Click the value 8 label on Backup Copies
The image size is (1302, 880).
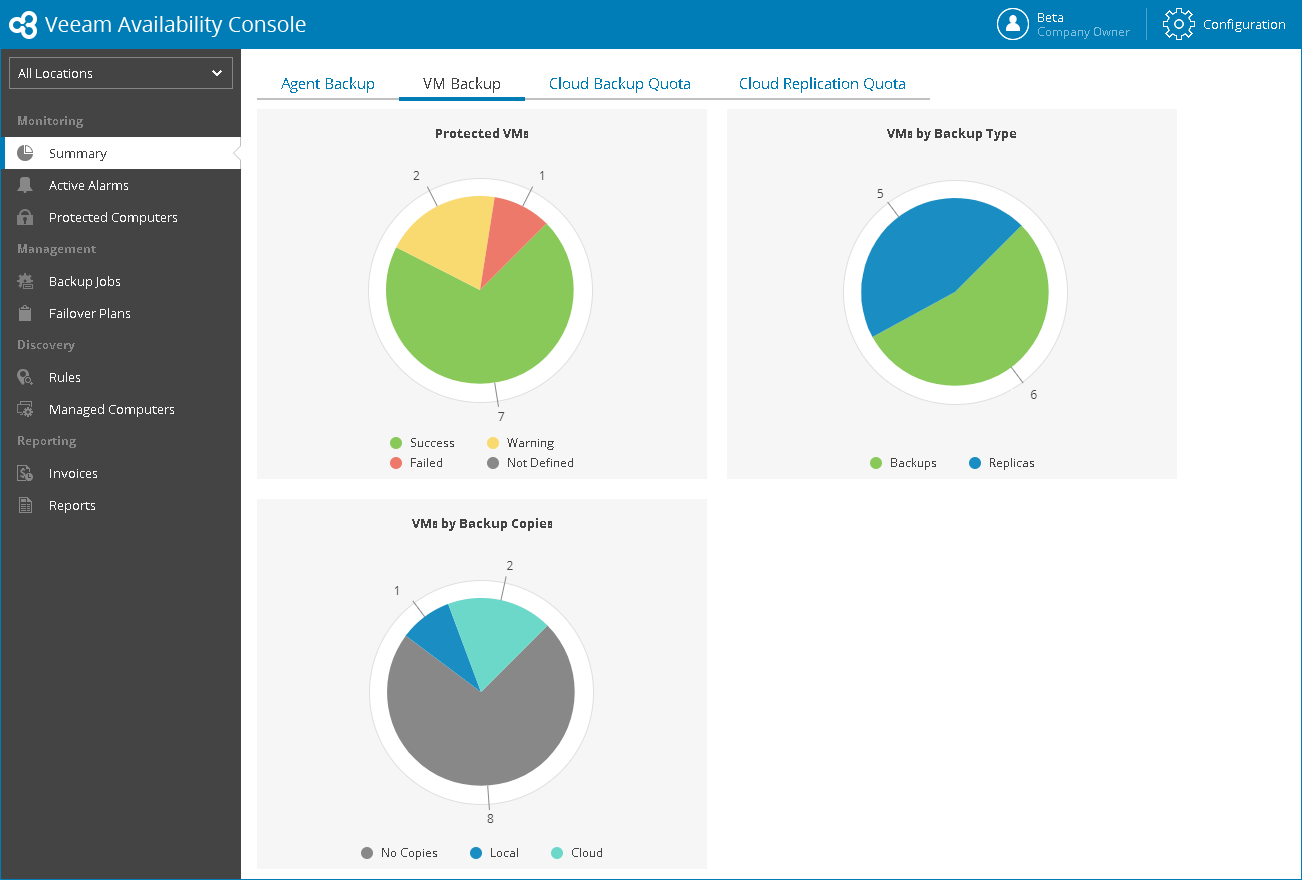pos(490,818)
